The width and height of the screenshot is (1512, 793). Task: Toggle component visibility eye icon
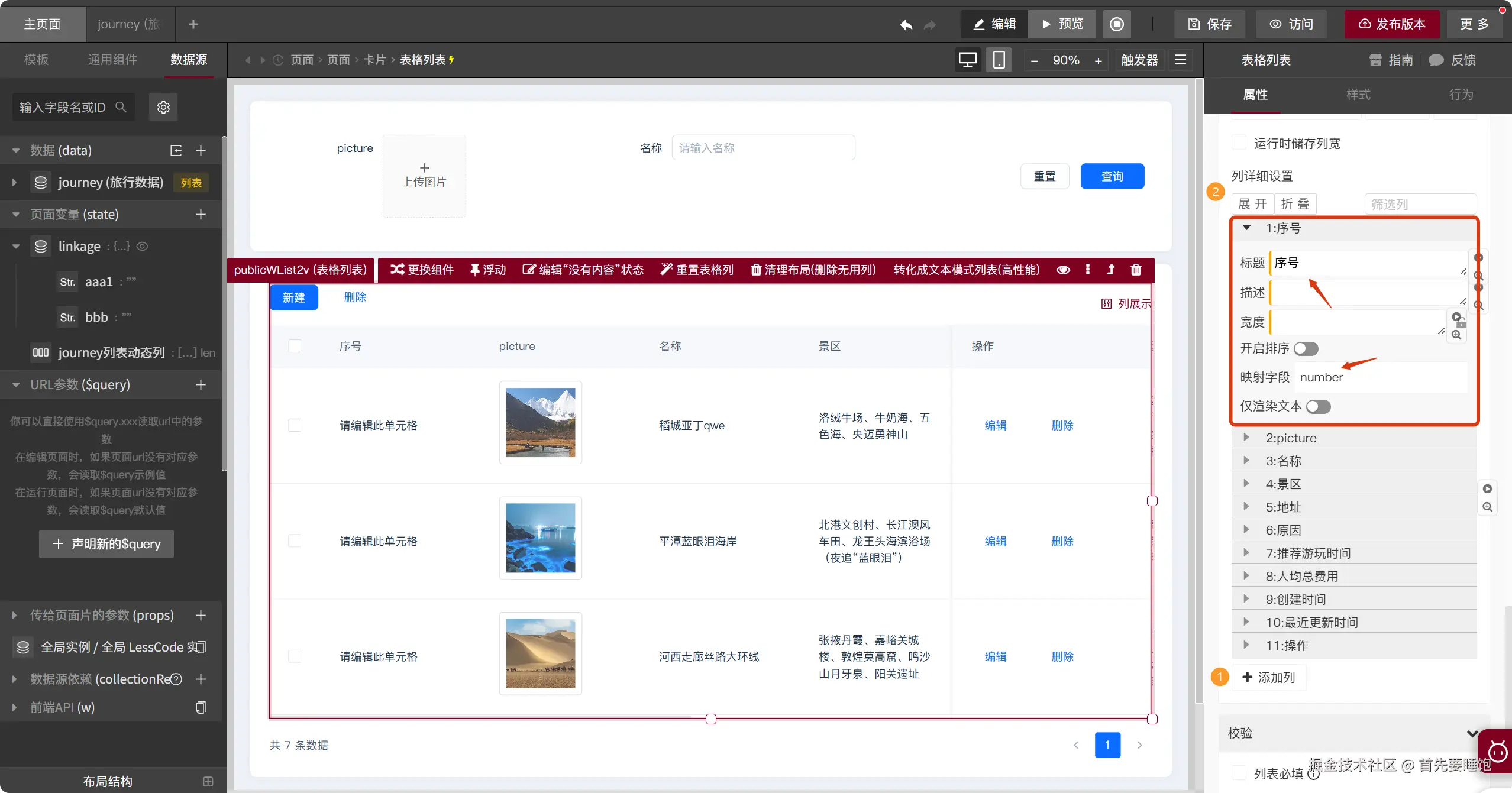point(1063,270)
